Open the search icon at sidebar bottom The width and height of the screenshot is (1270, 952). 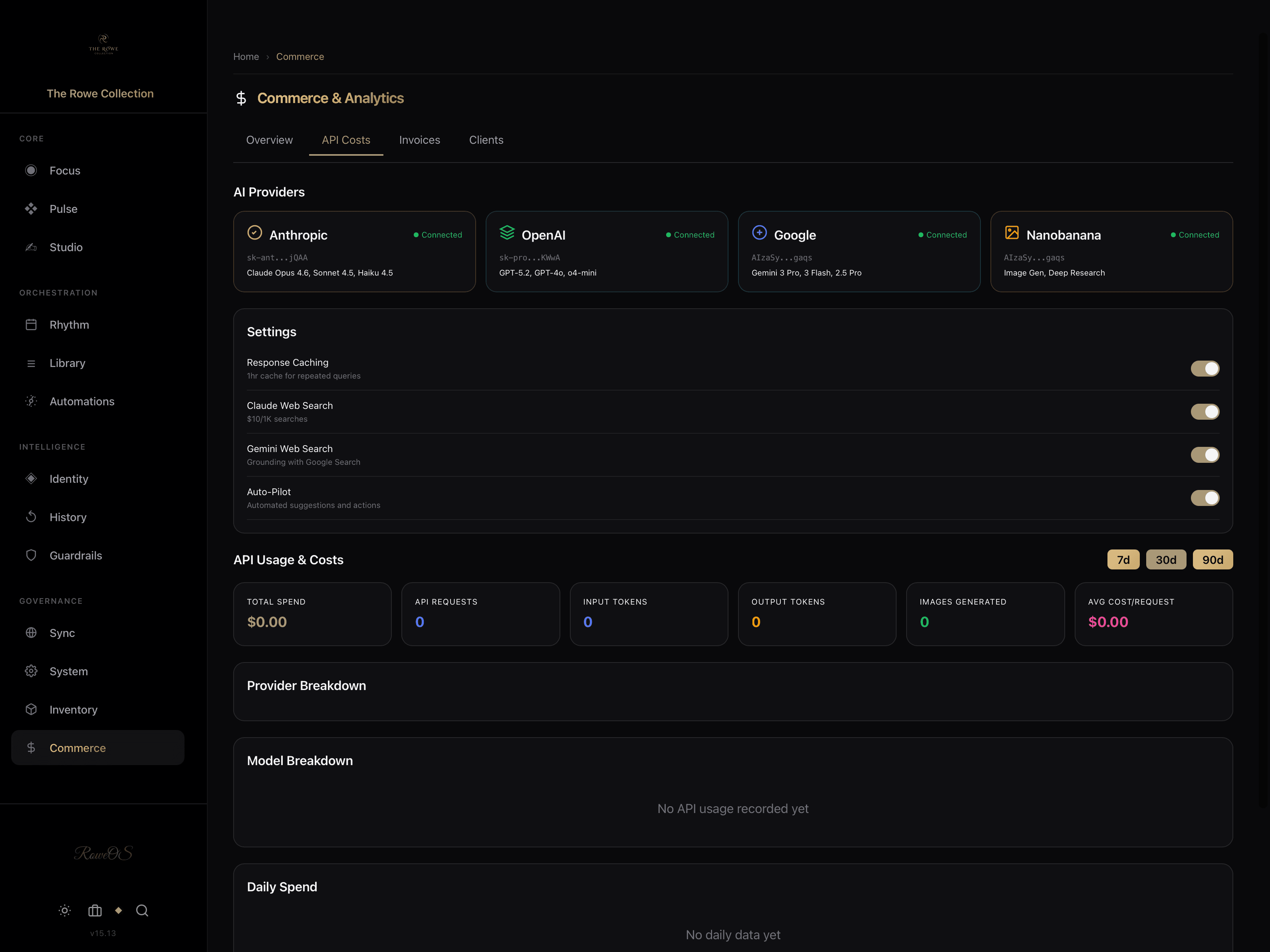point(142,910)
